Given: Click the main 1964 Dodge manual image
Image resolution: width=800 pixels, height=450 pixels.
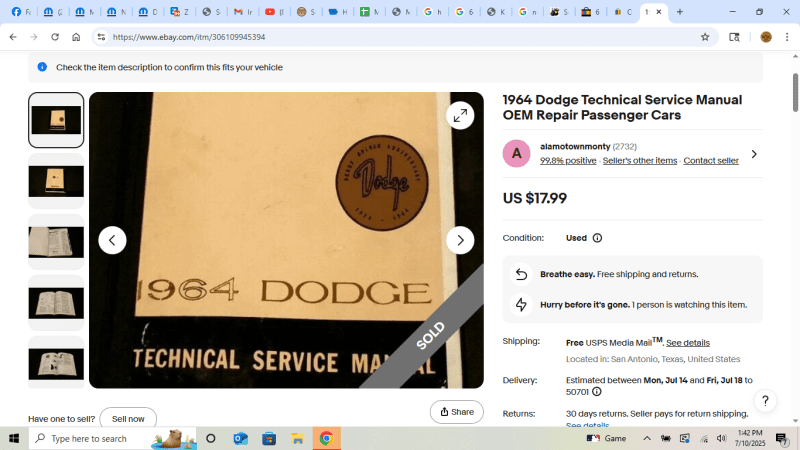Looking at the screenshot, I should pos(286,240).
